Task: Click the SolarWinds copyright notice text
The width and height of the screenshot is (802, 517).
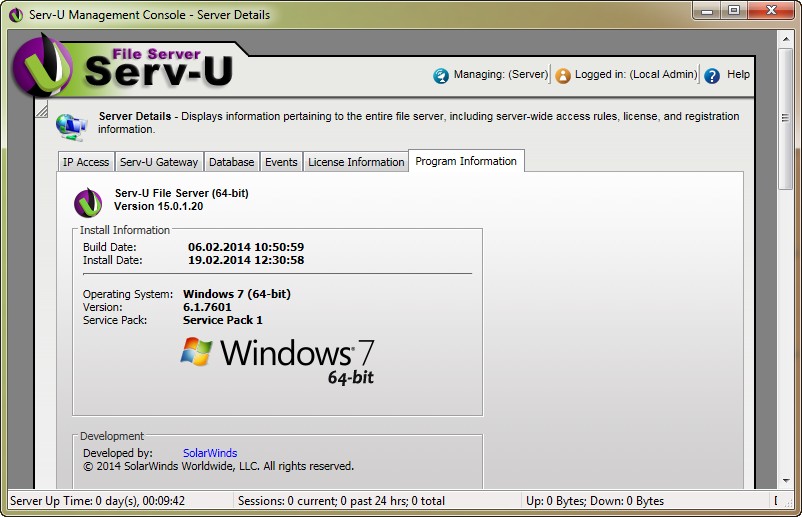Action: point(218,466)
